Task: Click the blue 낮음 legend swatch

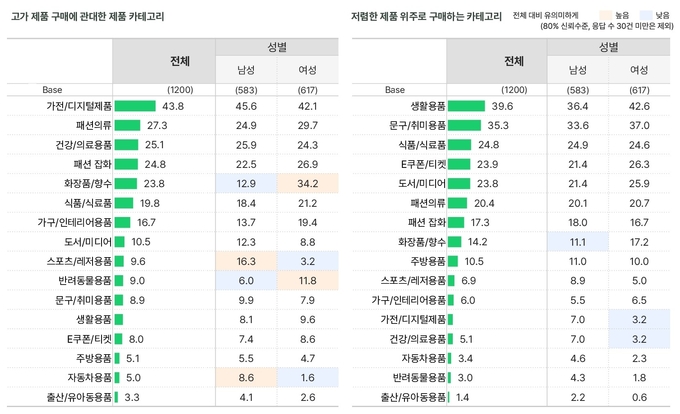Action: click(x=648, y=16)
